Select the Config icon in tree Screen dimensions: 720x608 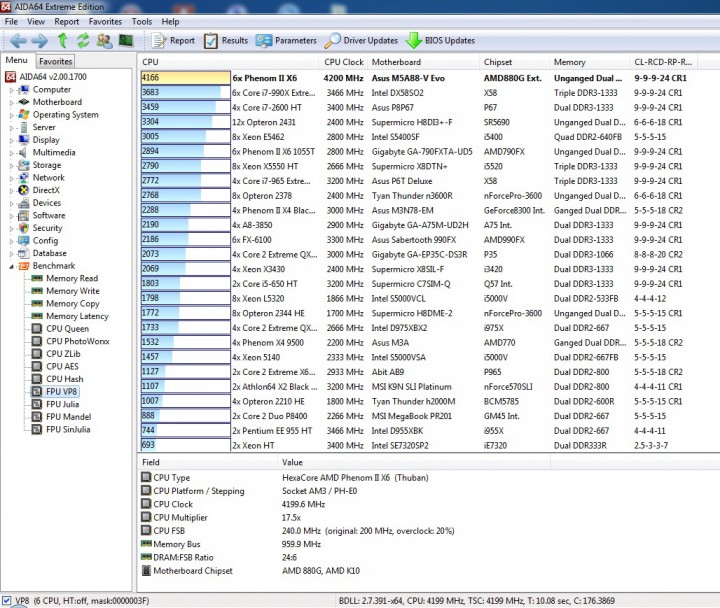point(23,241)
